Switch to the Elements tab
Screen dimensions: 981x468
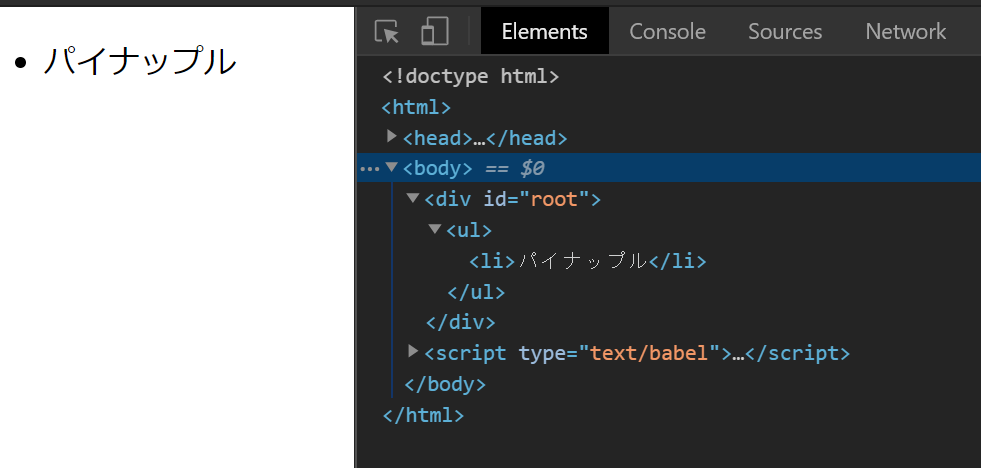pyautogui.click(x=544, y=31)
